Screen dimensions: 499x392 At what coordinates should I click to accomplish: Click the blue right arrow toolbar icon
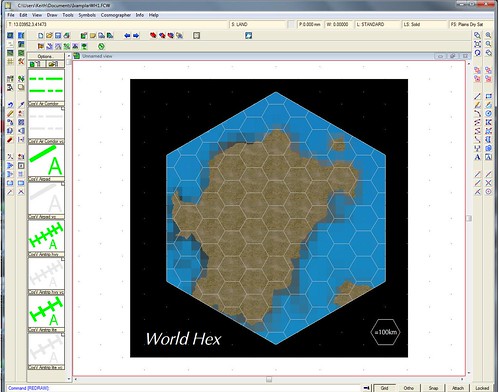[x=136, y=35]
